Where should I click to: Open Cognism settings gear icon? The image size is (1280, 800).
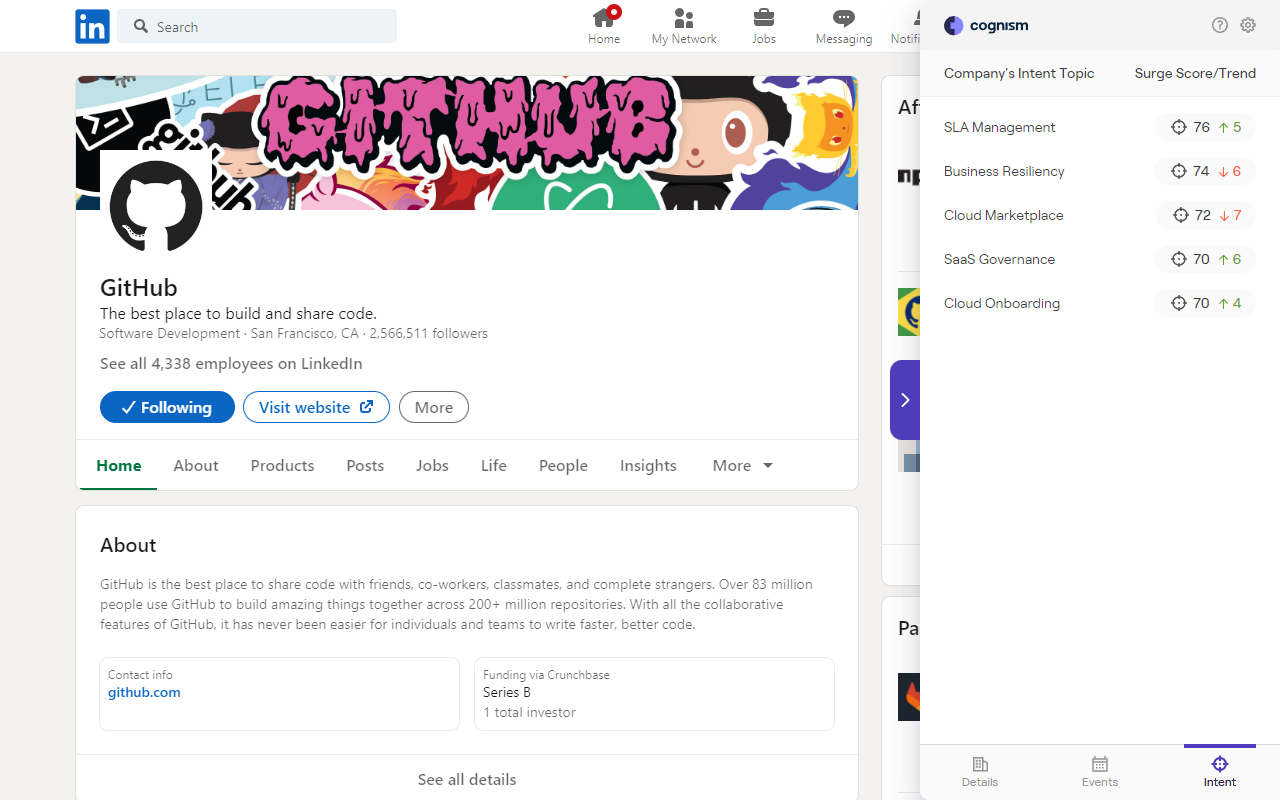pos(1248,26)
